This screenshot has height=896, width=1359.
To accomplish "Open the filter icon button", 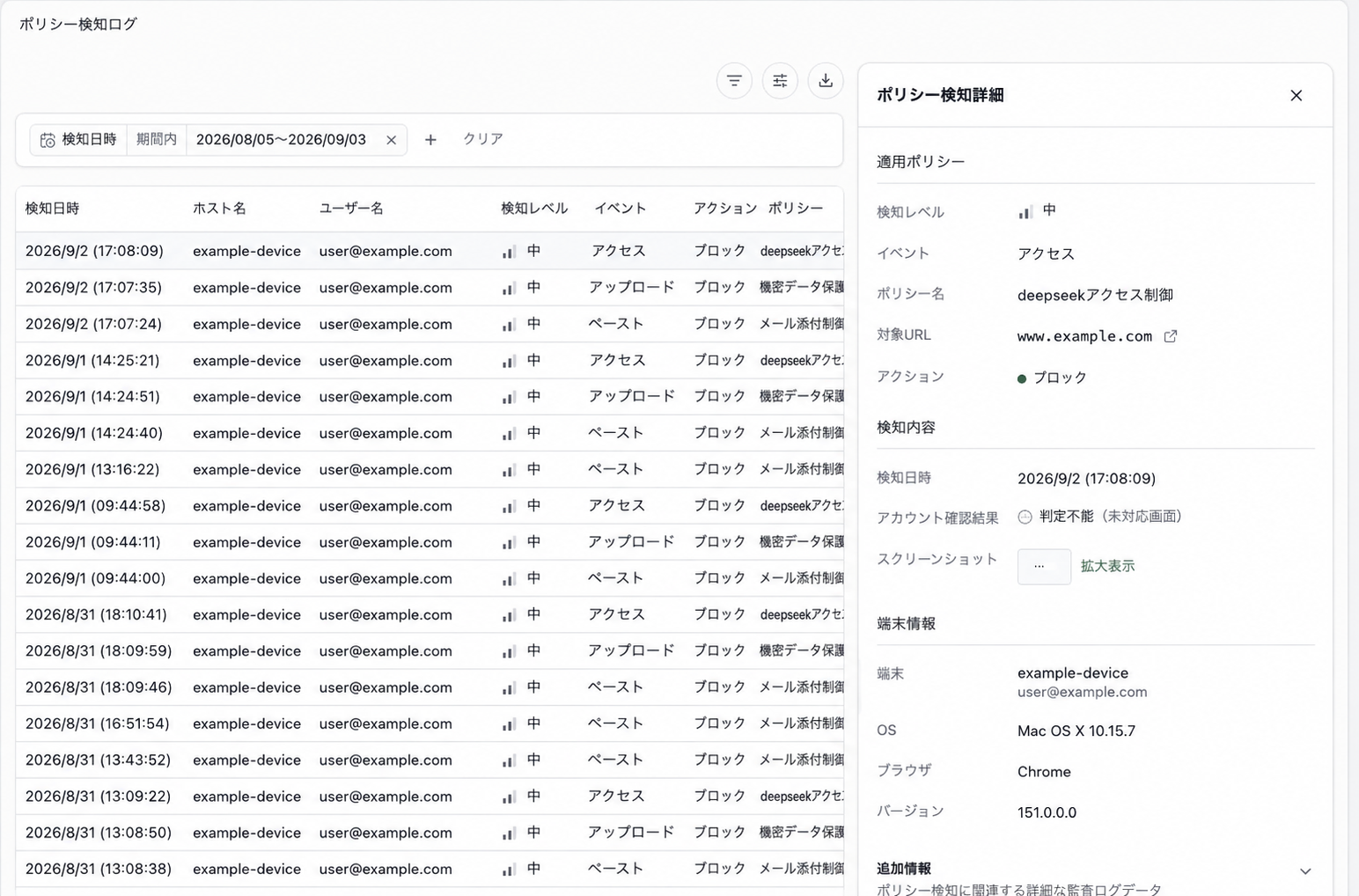I will tap(734, 81).
